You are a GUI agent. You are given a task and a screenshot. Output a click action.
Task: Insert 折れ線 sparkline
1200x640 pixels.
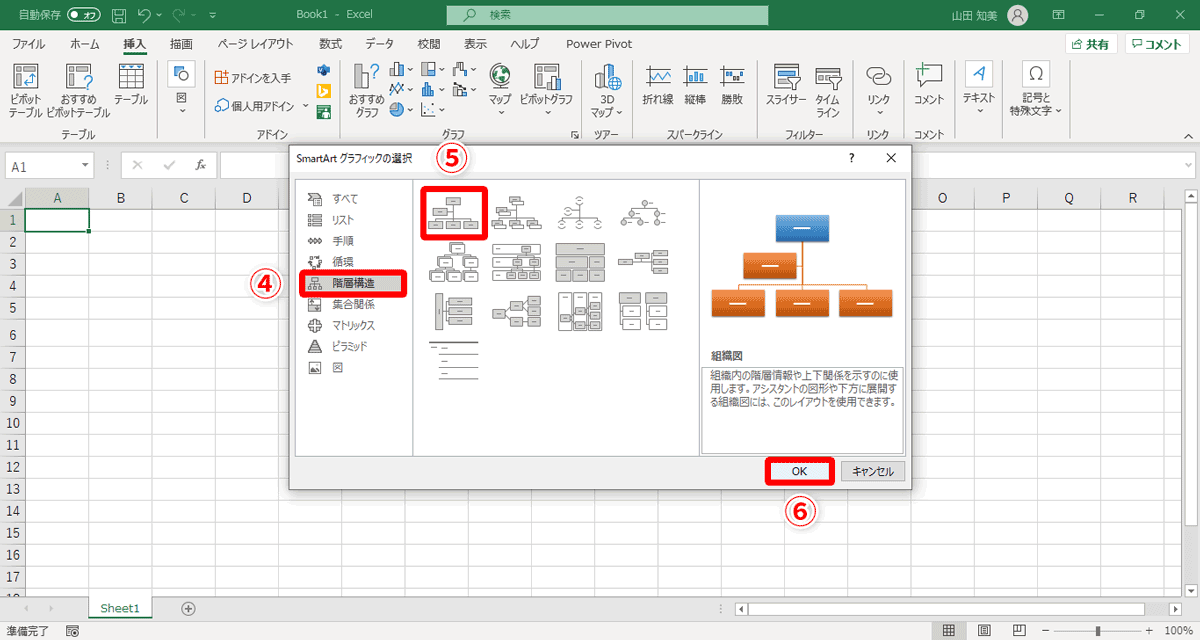pos(657,85)
